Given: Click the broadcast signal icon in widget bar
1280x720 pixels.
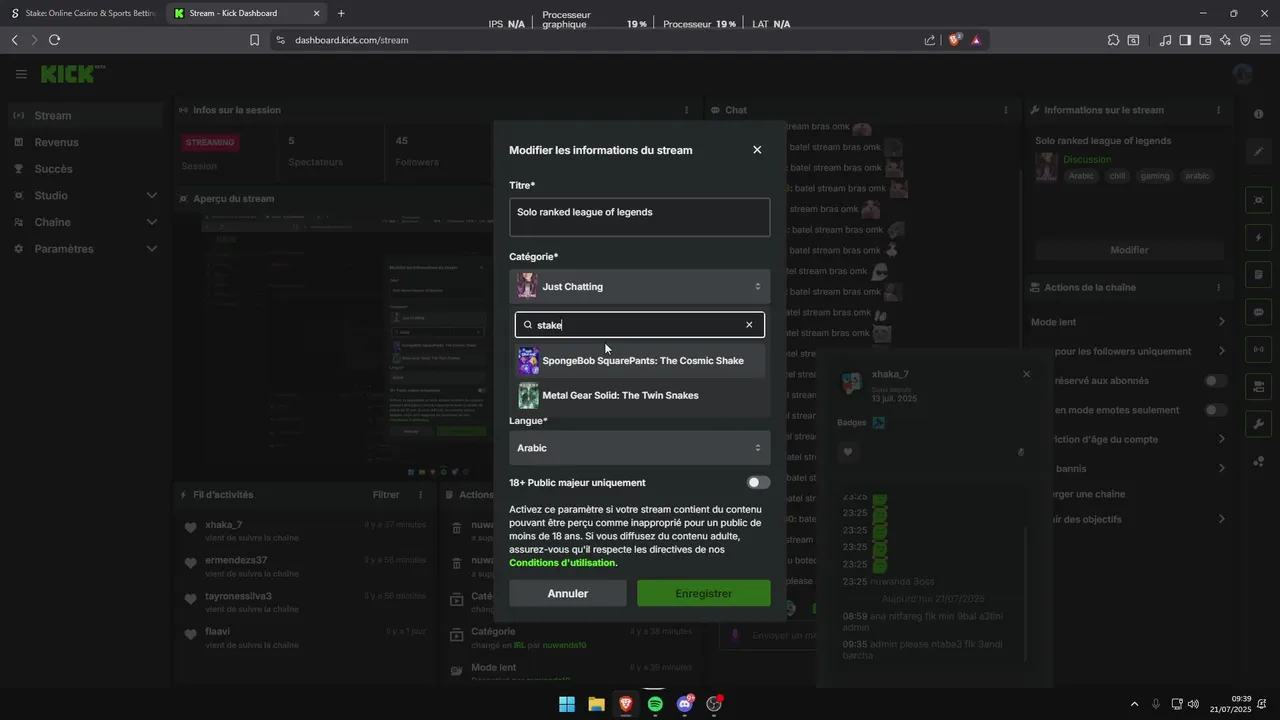Looking at the screenshot, I should click(x=1259, y=349).
